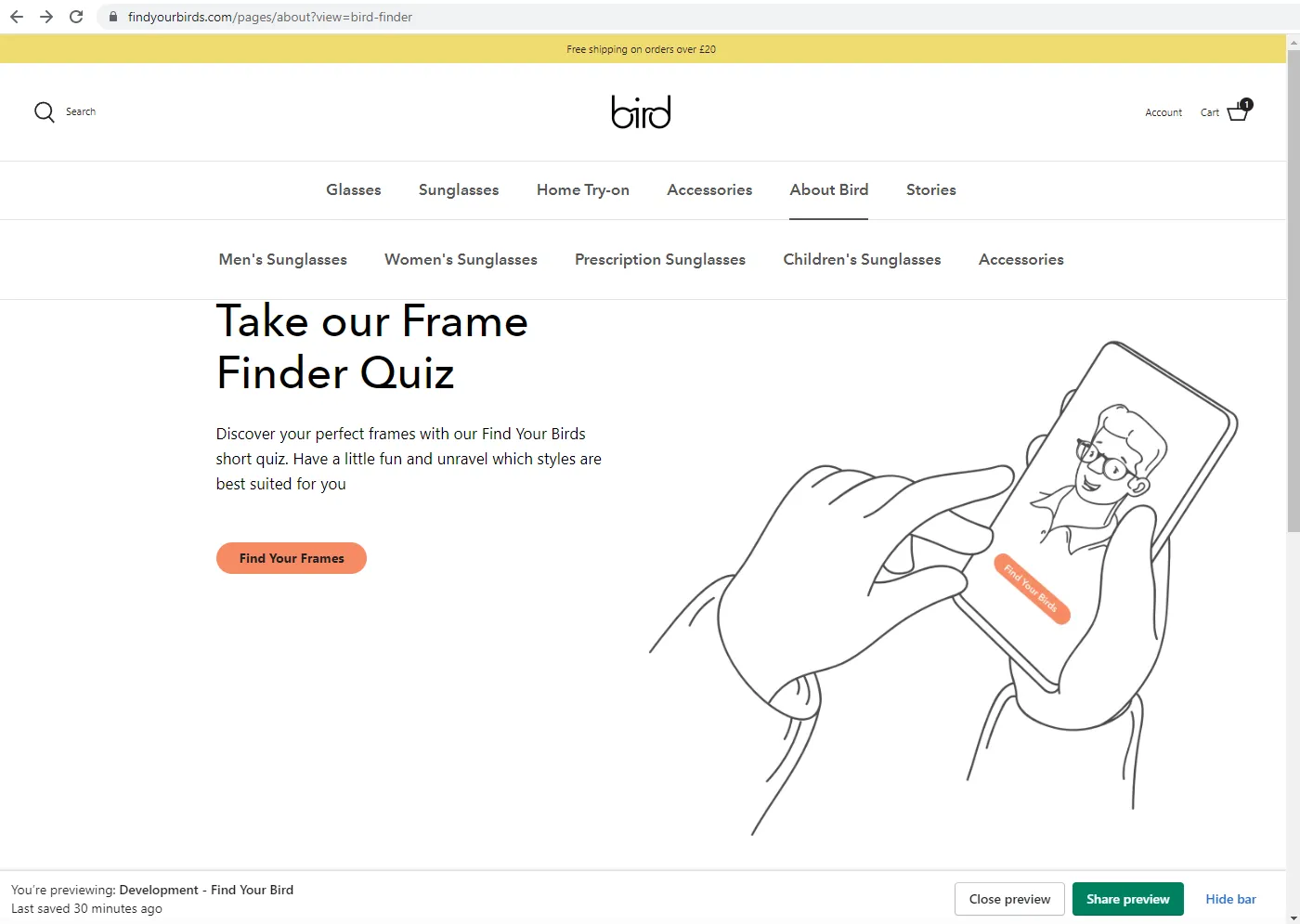Screen dimensions: 1300x924
Task: Click the Search label in header
Action: click(81, 111)
